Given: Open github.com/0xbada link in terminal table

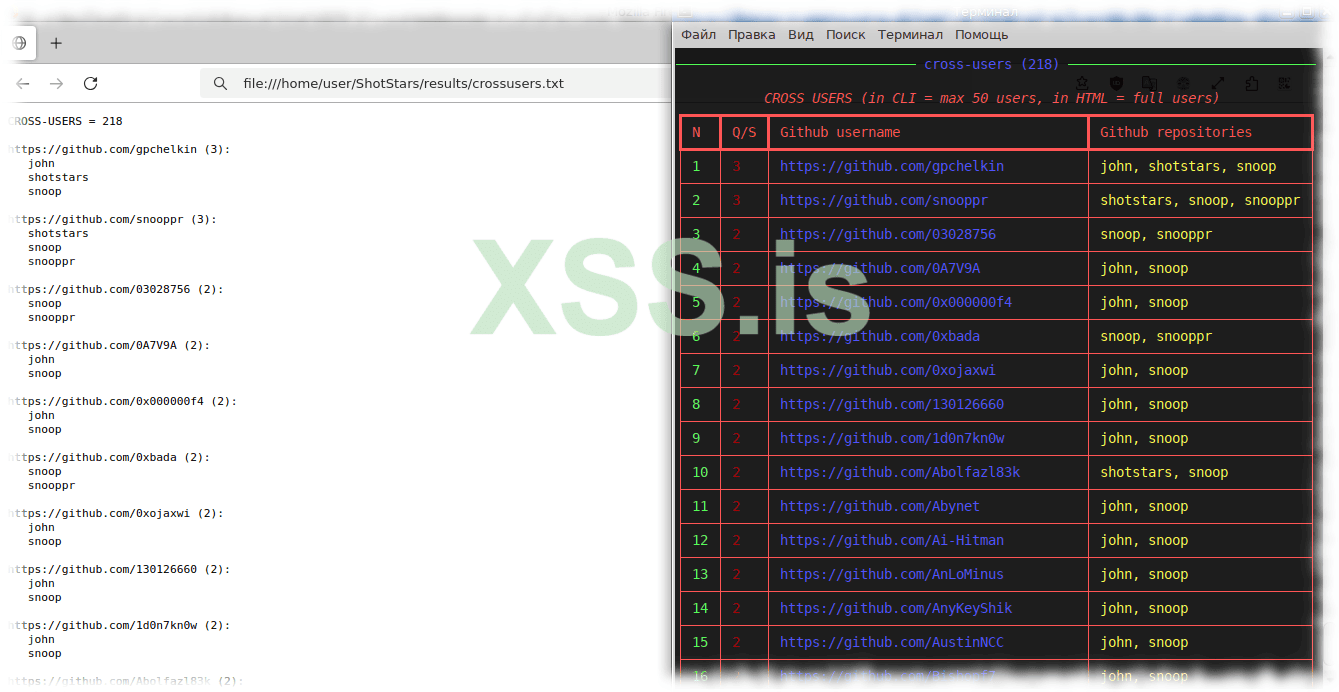Looking at the screenshot, I should point(880,336).
